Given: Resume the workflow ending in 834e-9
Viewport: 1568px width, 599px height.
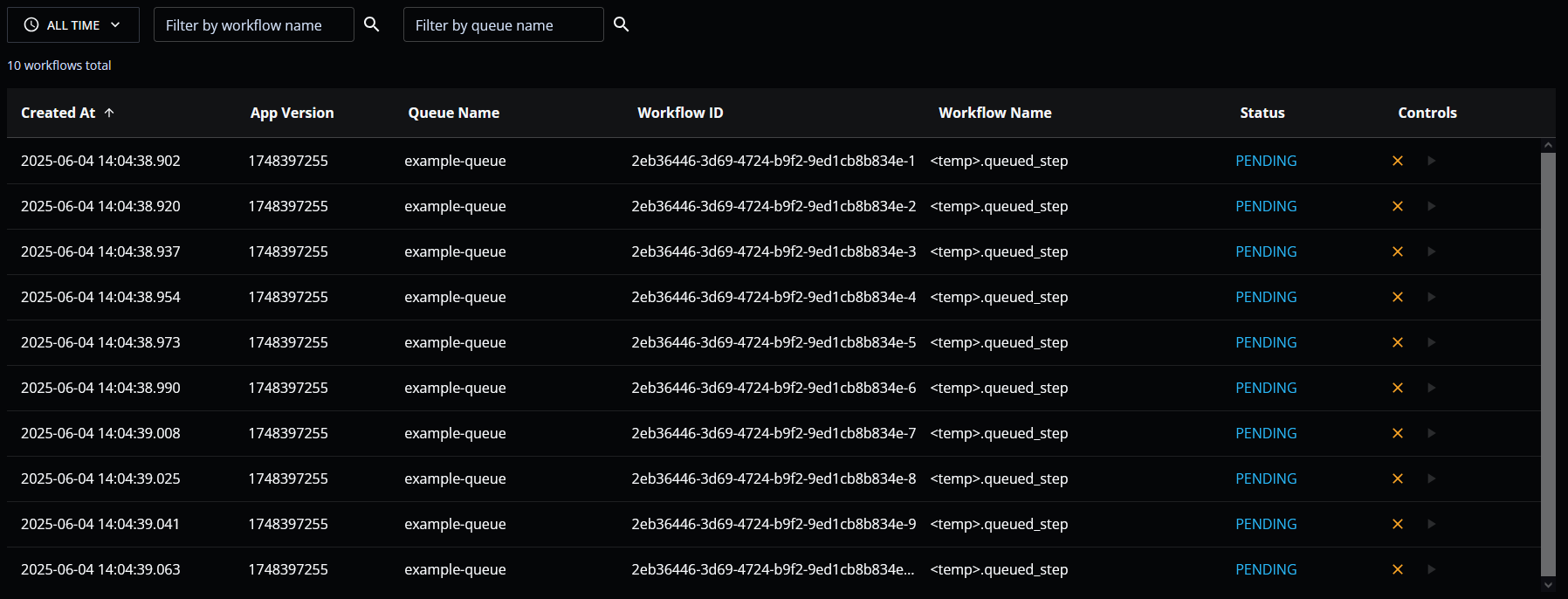Looking at the screenshot, I should pos(1431,524).
